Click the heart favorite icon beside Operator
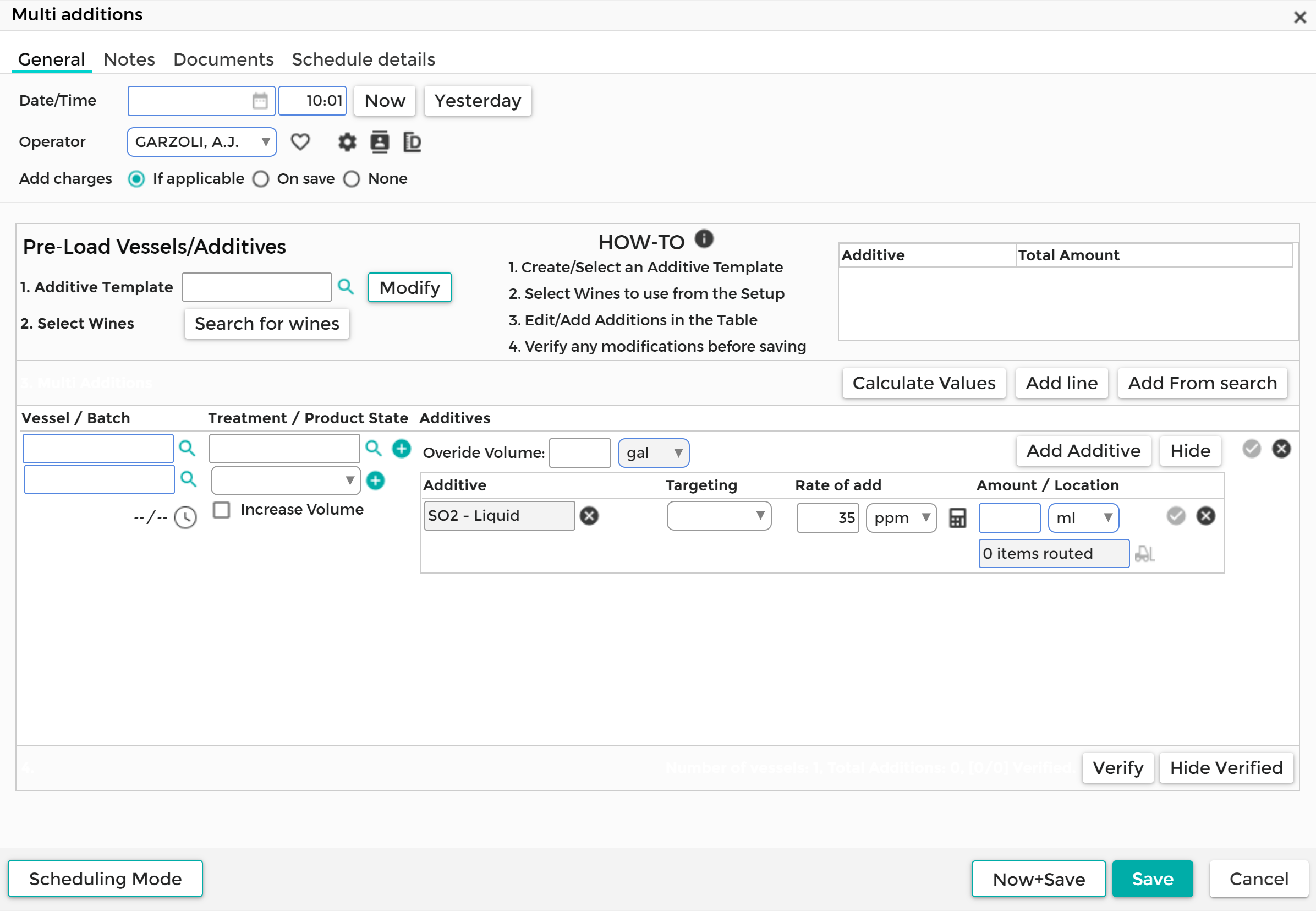This screenshot has width=1316, height=911. coord(300,141)
